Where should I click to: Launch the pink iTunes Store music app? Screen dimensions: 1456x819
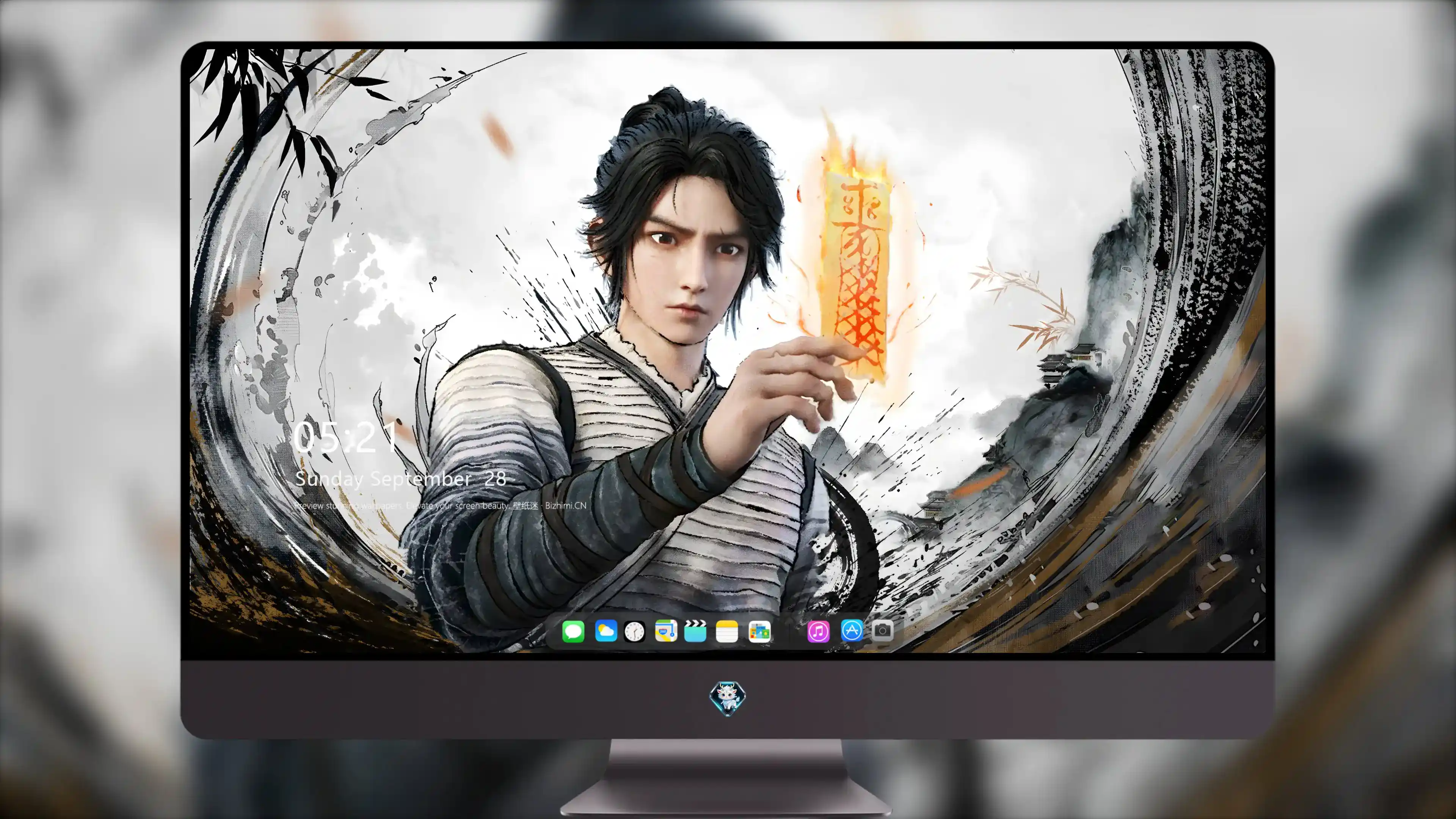tap(819, 631)
